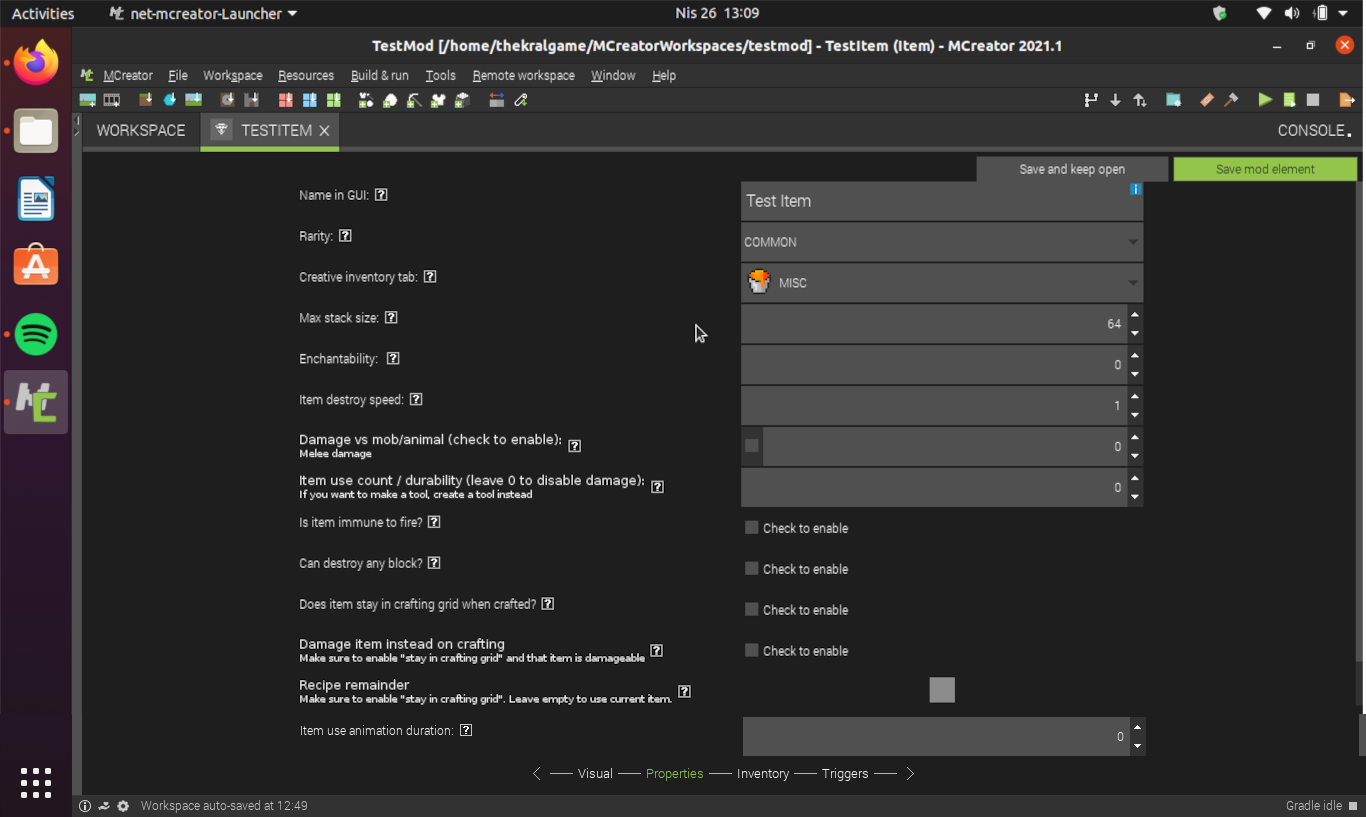The image size is (1366, 817).
Task: Click the gray stop square icon
Action: (x=1313, y=100)
